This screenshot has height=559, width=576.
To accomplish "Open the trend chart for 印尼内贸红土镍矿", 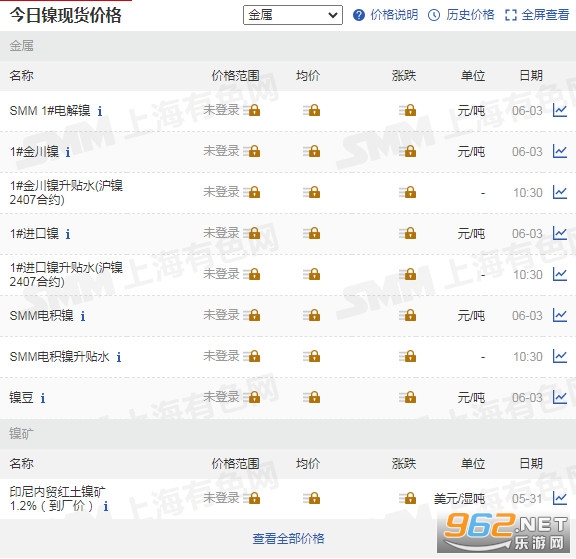I will pos(560,498).
